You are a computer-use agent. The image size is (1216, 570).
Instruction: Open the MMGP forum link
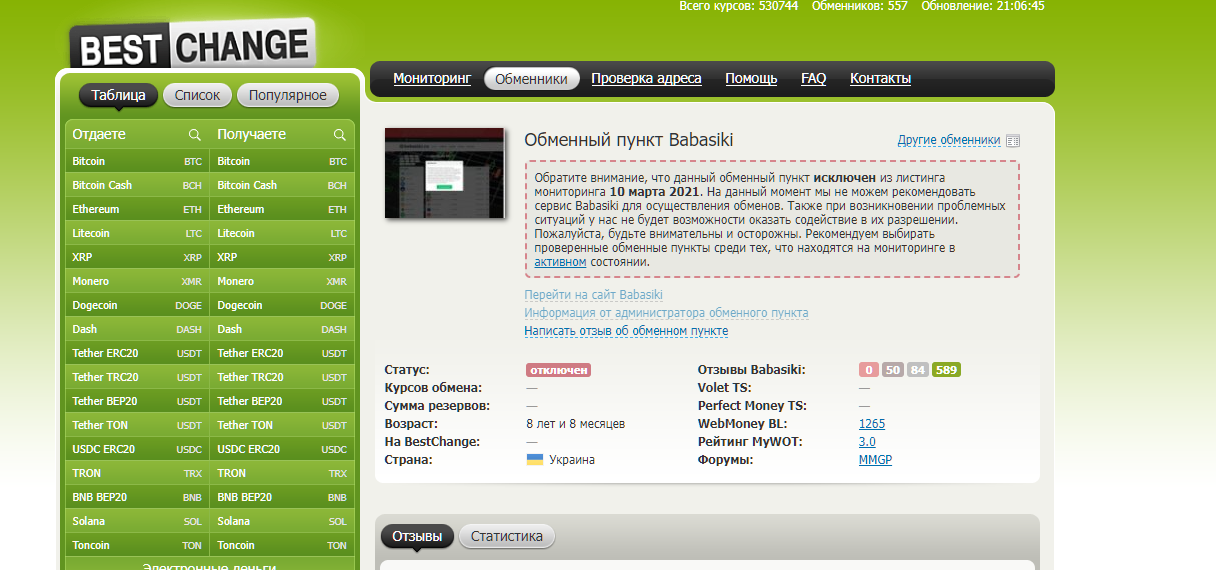pyautogui.click(x=875, y=460)
